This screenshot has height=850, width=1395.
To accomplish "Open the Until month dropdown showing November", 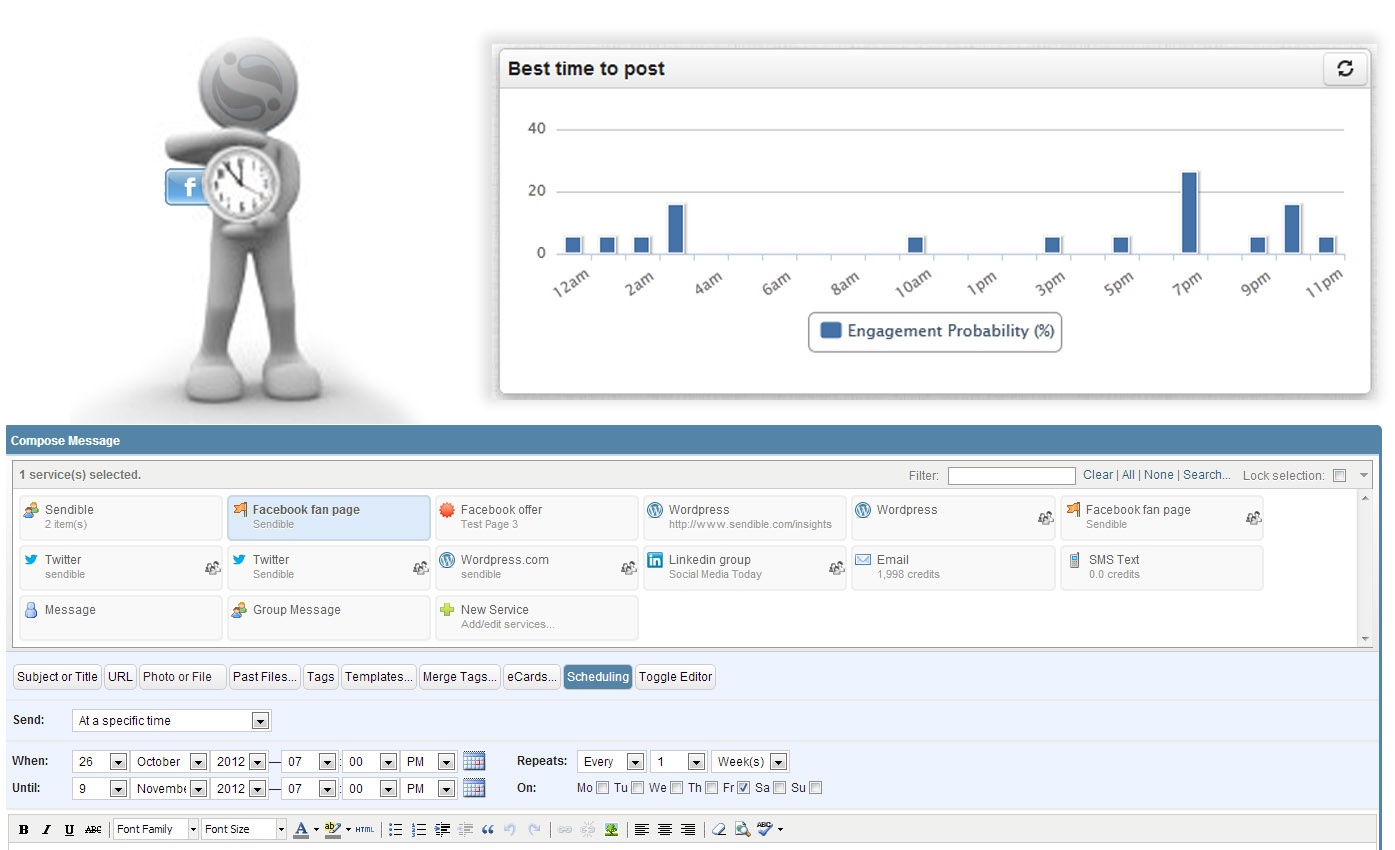I will [x=169, y=789].
